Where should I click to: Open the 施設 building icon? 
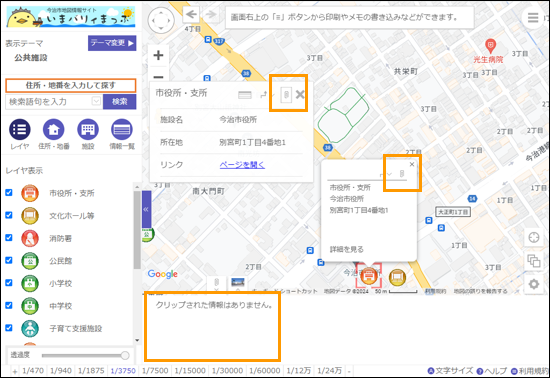(88, 129)
